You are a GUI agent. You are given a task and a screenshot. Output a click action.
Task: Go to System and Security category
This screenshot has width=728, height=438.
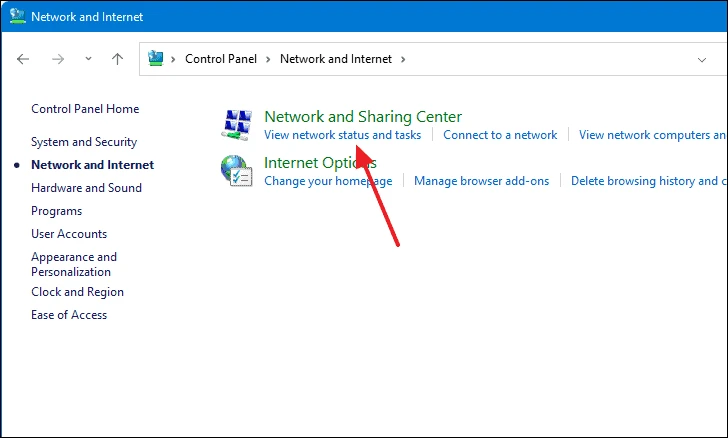[x=84, y=142]
